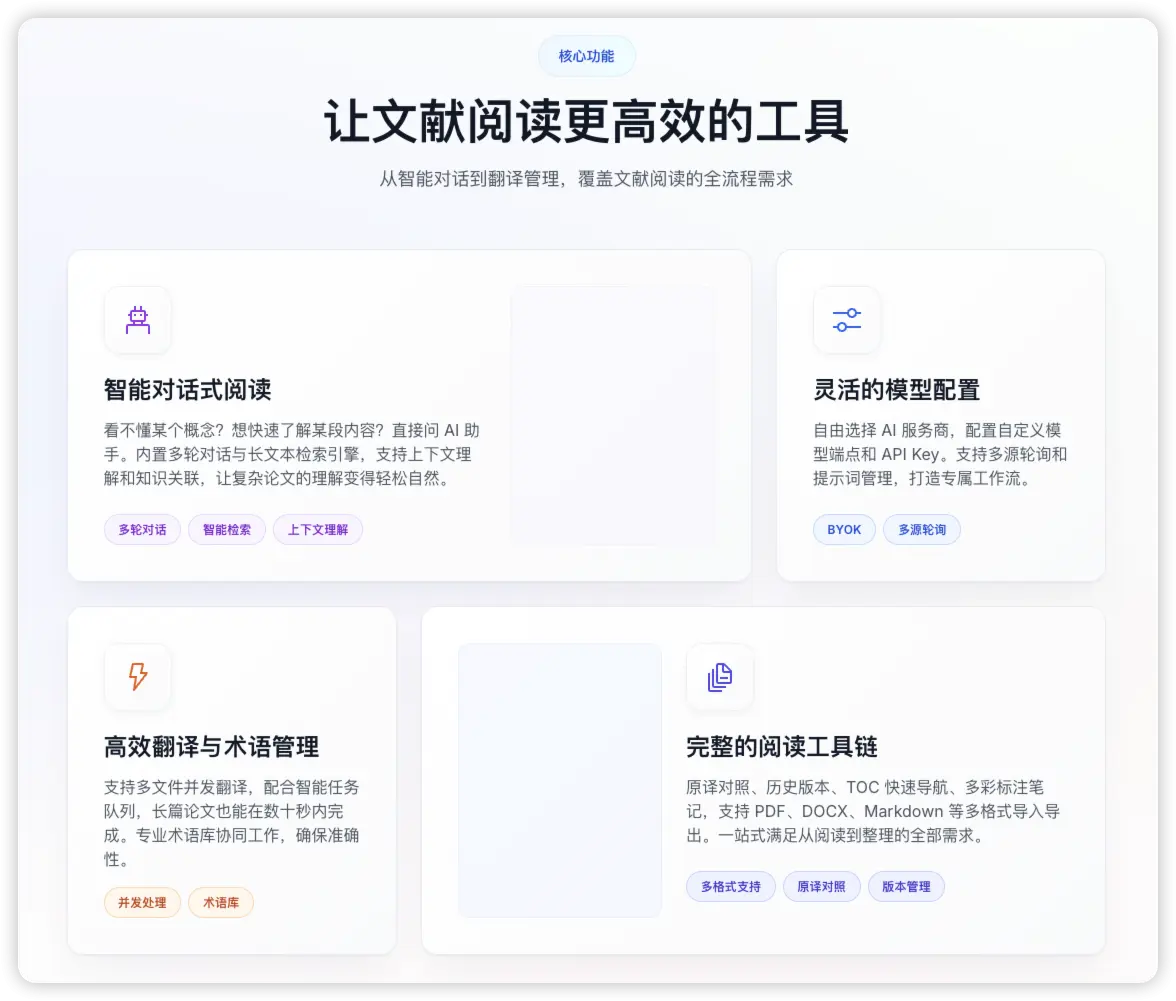The image size is (1176, 1001).
Task: Click the 原译对照 pill
Action: [x=822, y=886]
